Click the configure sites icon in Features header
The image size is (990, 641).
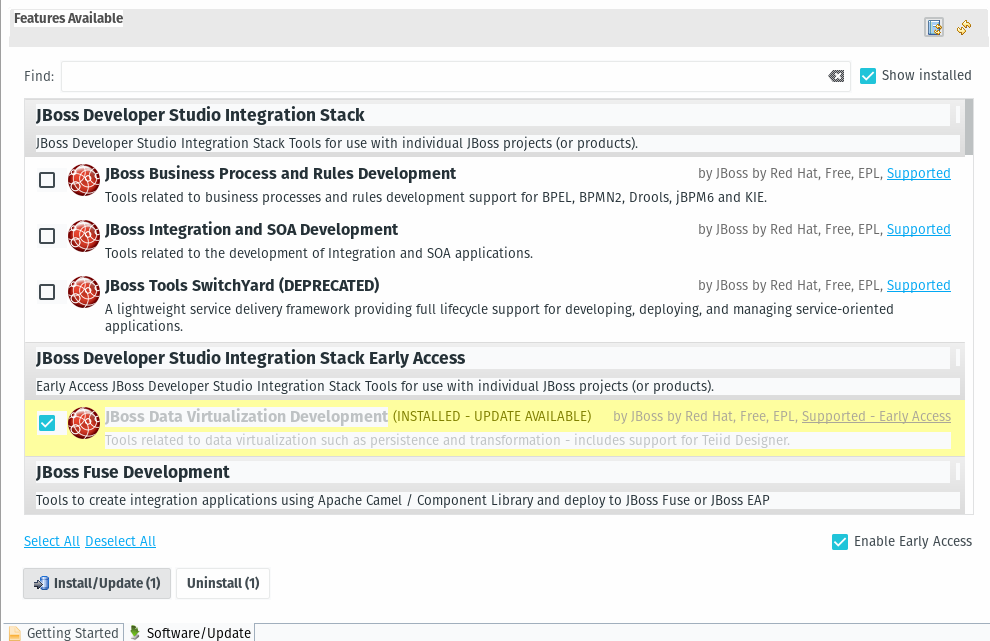click(x=934, y=27)
